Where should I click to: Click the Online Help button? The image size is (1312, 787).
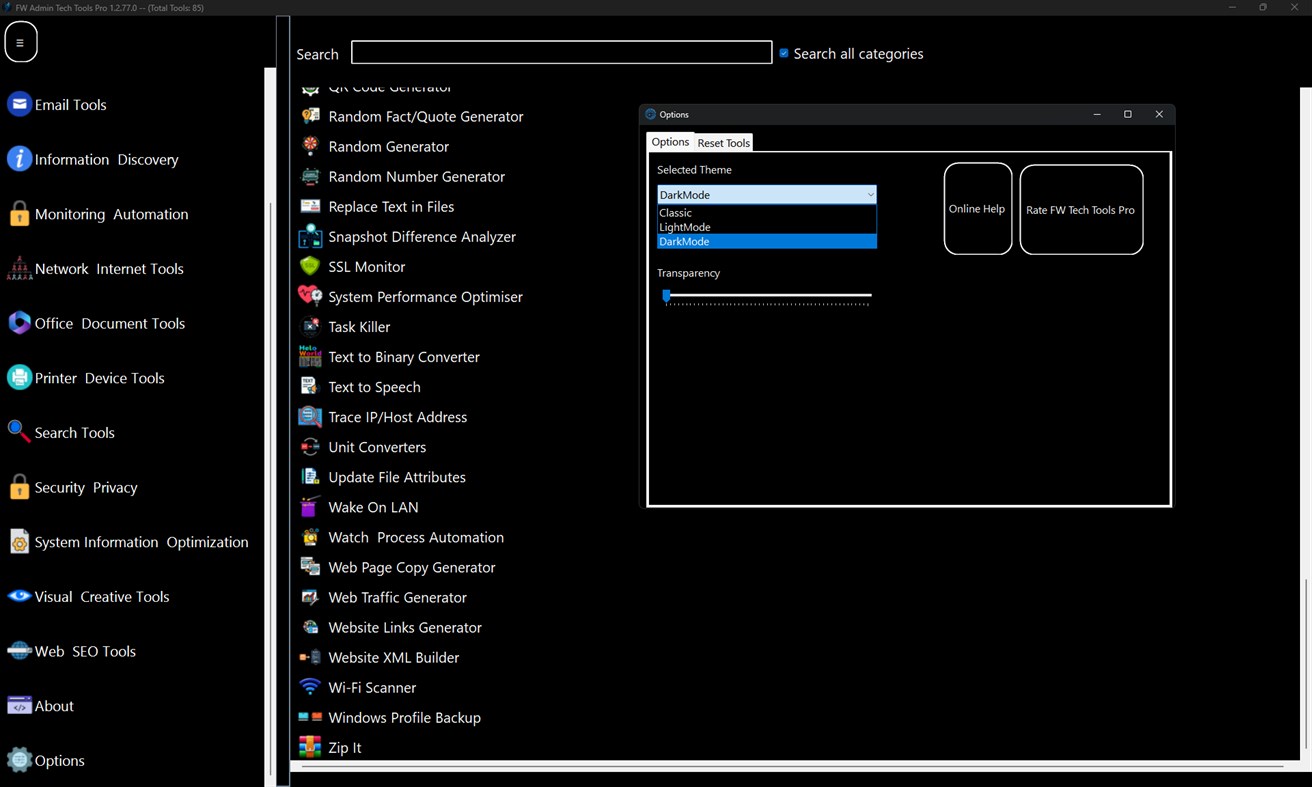tap(977, 209)
